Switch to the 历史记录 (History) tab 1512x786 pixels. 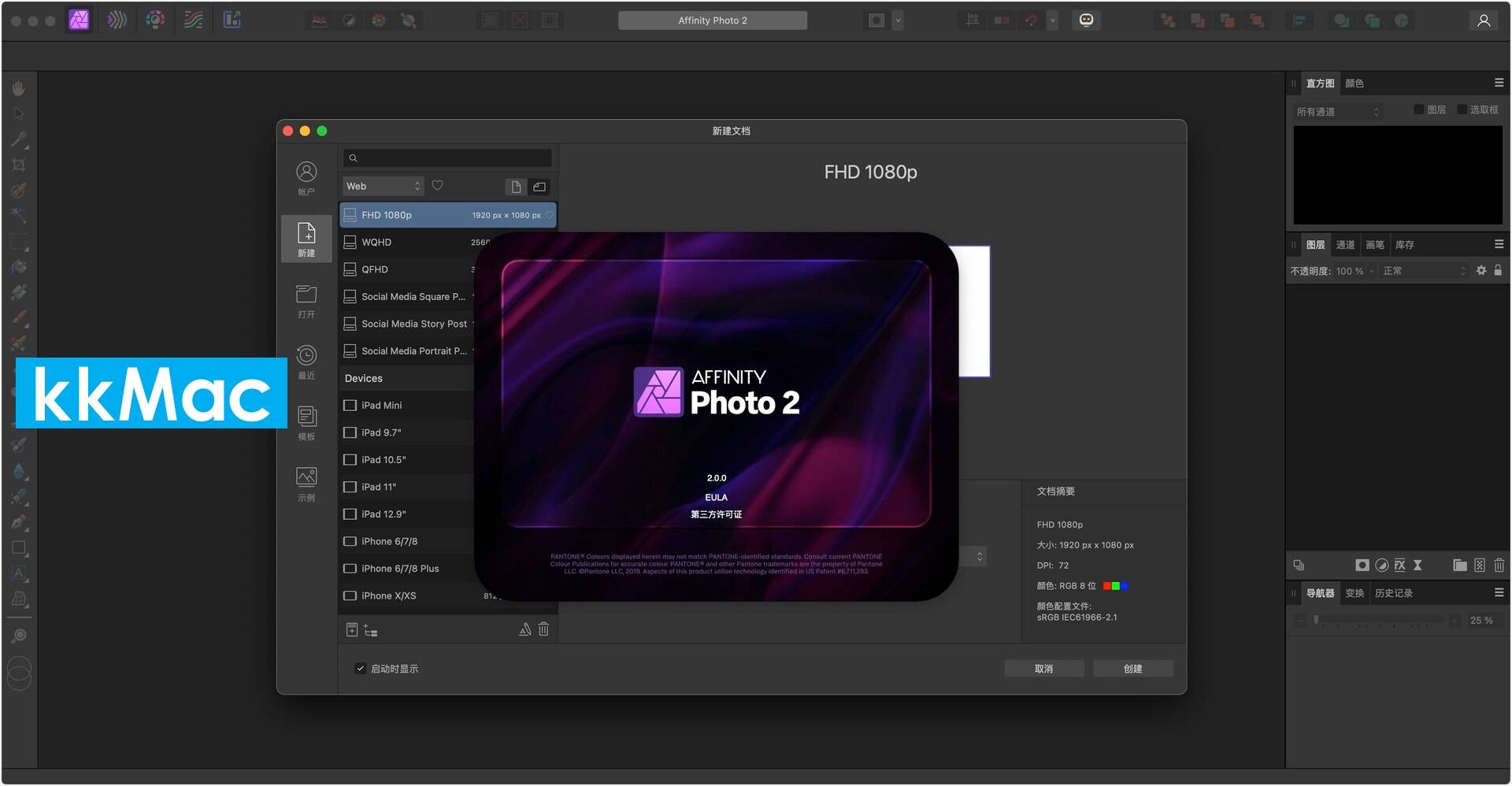pos(1394,593)
